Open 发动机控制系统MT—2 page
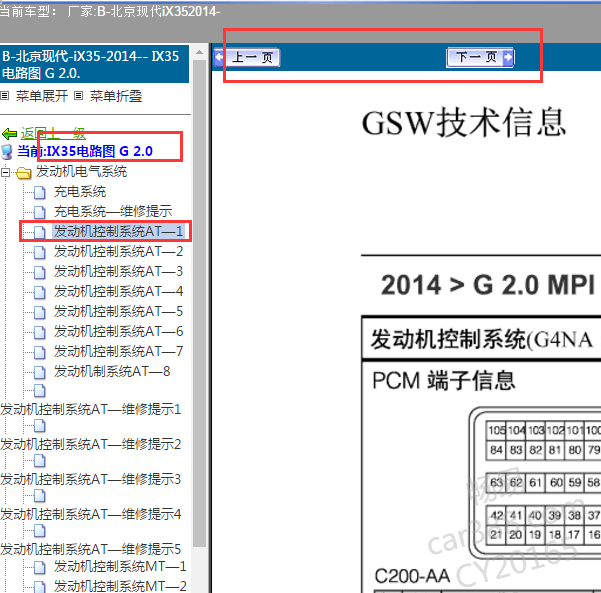The image size is (601, 593). click(120, 586)
